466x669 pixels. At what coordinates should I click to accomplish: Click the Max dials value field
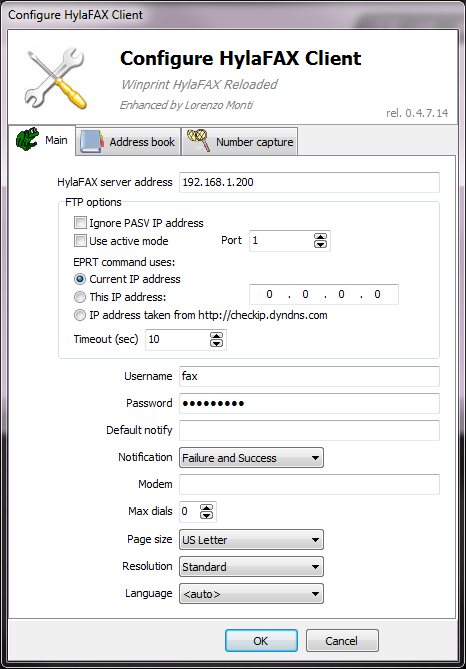click(189, 512)
